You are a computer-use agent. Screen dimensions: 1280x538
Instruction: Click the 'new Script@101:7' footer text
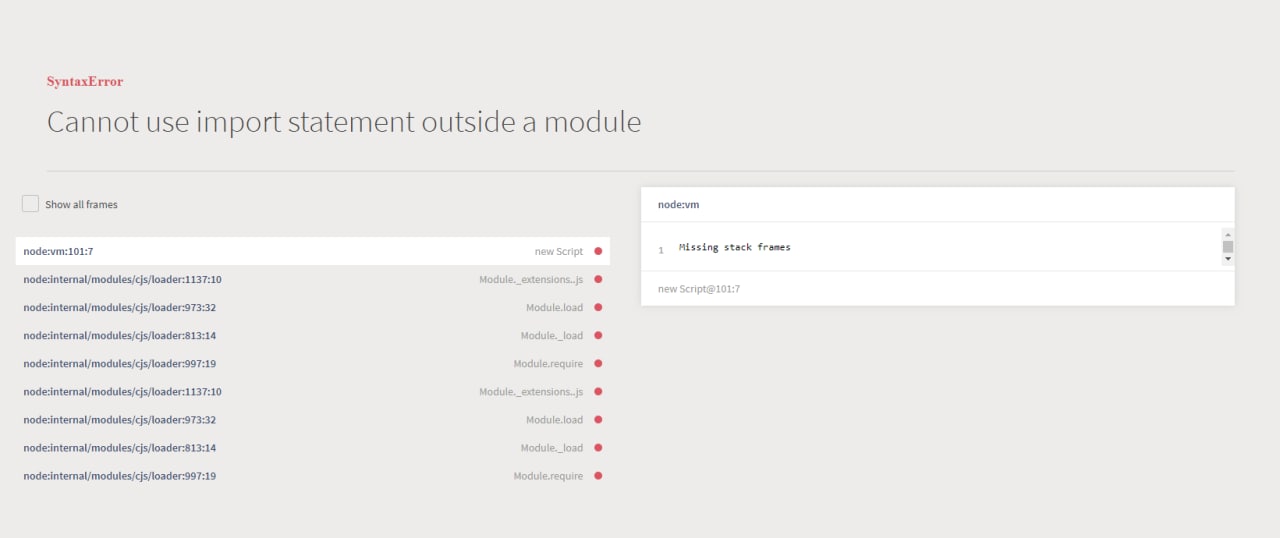(x=699, y=289)
